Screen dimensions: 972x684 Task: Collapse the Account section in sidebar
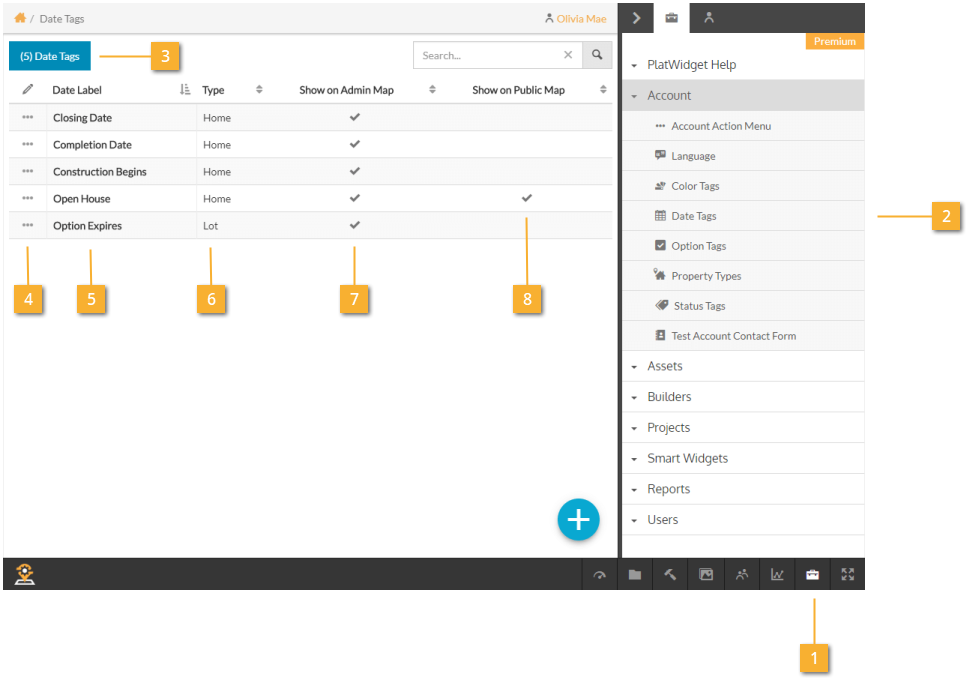point(669,96)
